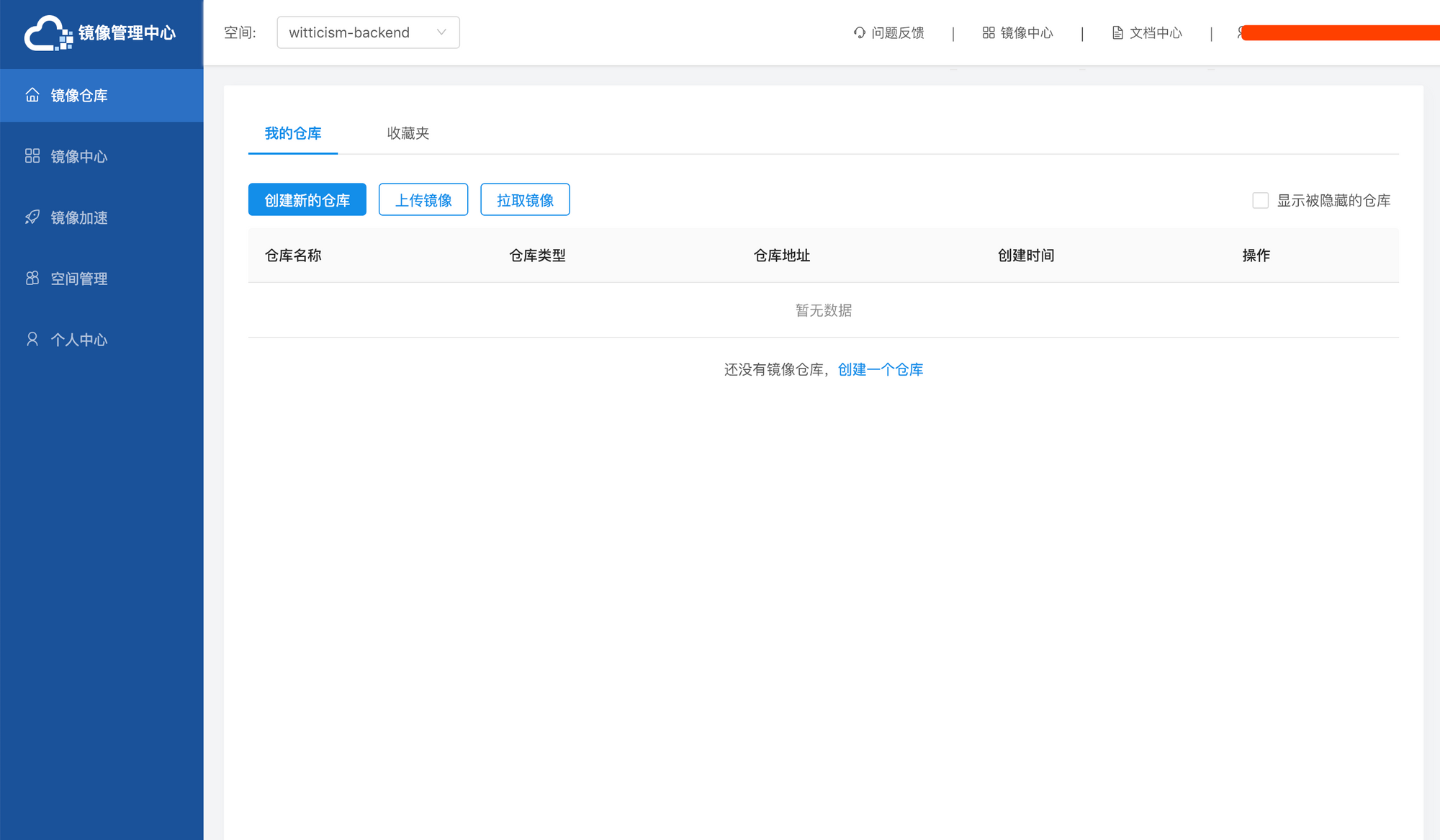1440x840 pixels.
Task: Click the top bar 镜像中心 grid icon
Action: [x=989, y=33]
